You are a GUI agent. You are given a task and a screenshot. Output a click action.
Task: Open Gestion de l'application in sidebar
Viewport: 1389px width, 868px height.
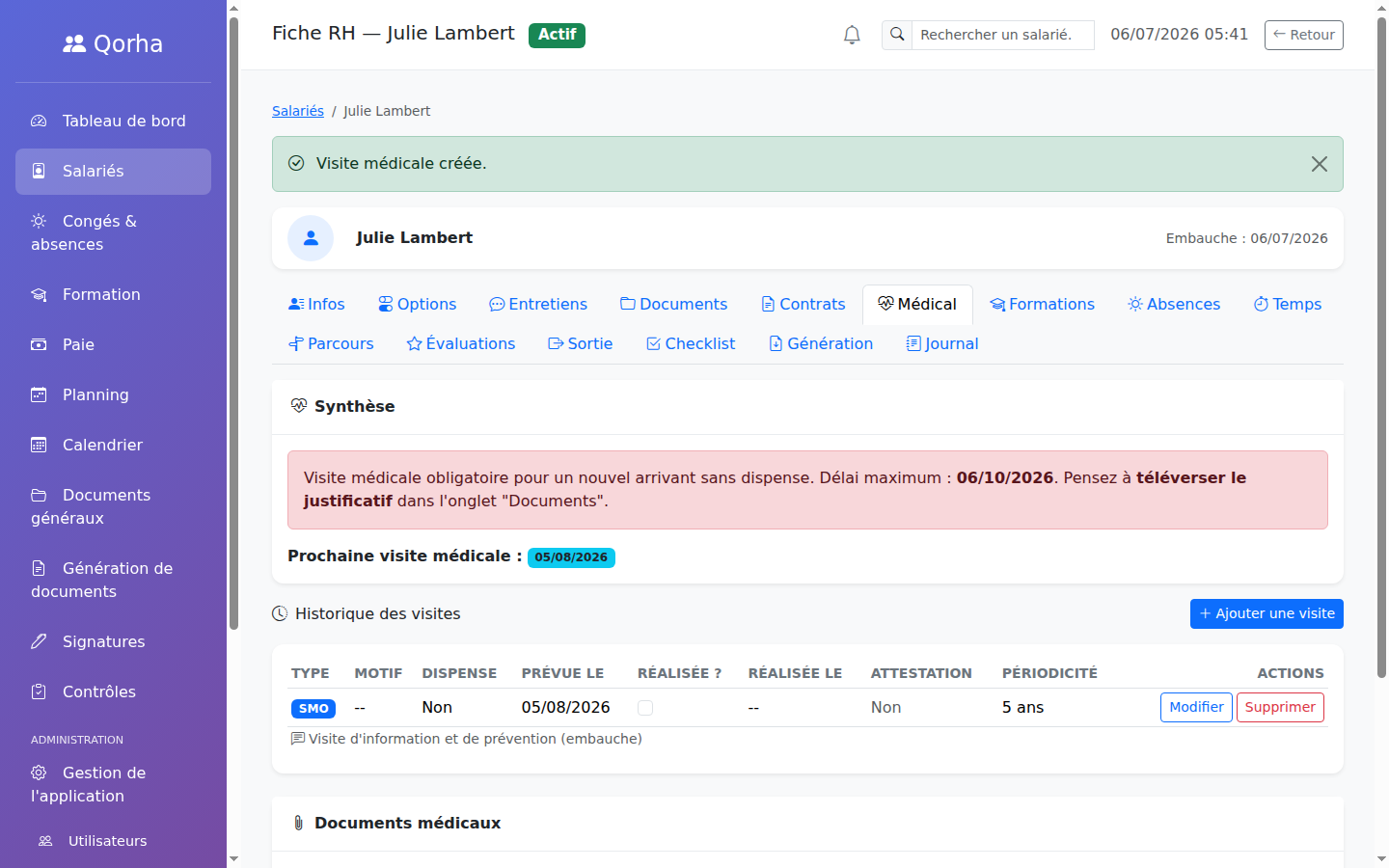pyautogui.click(x=113, y=784)
